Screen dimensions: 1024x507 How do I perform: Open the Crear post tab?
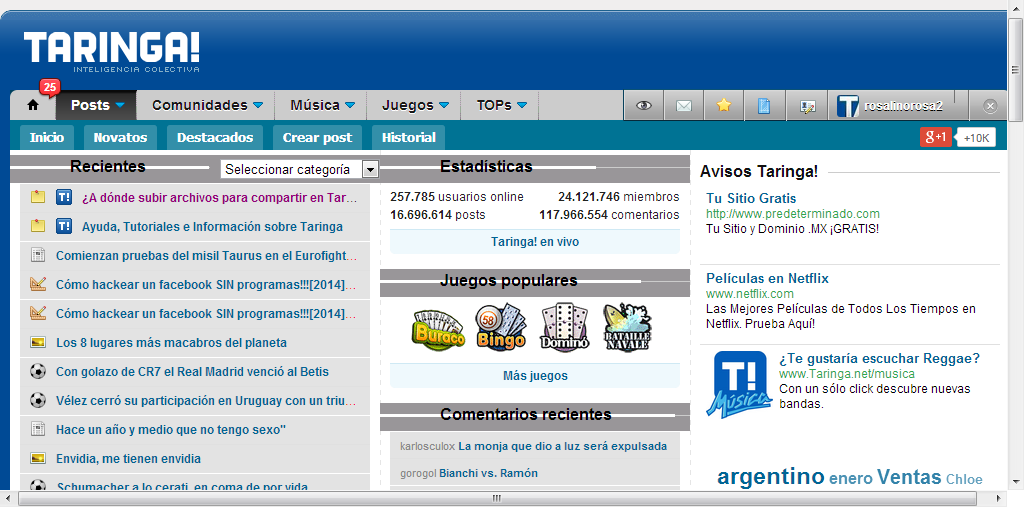[317, 138]
